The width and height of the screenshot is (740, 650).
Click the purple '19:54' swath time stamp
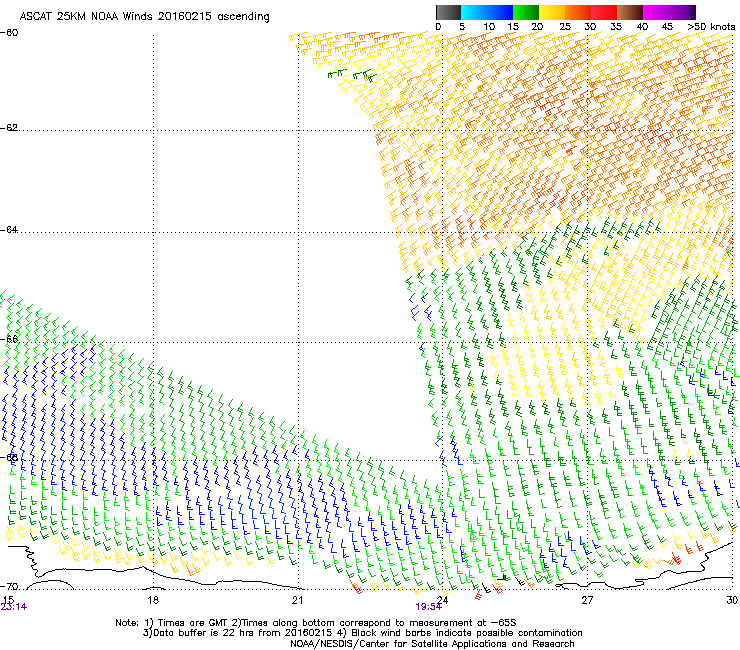(429, 607)
